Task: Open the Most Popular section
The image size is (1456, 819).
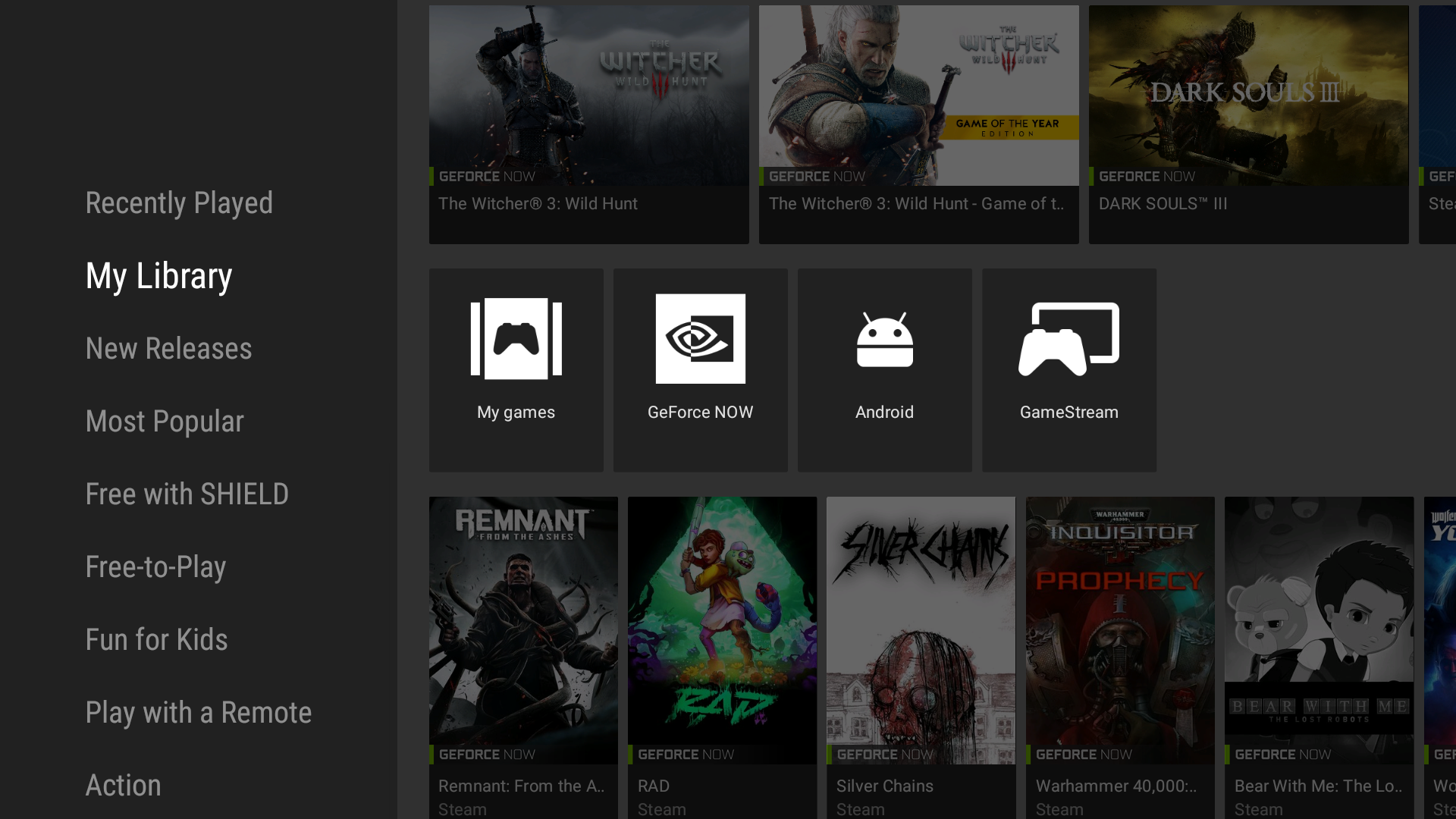Action: click(165, 422)
